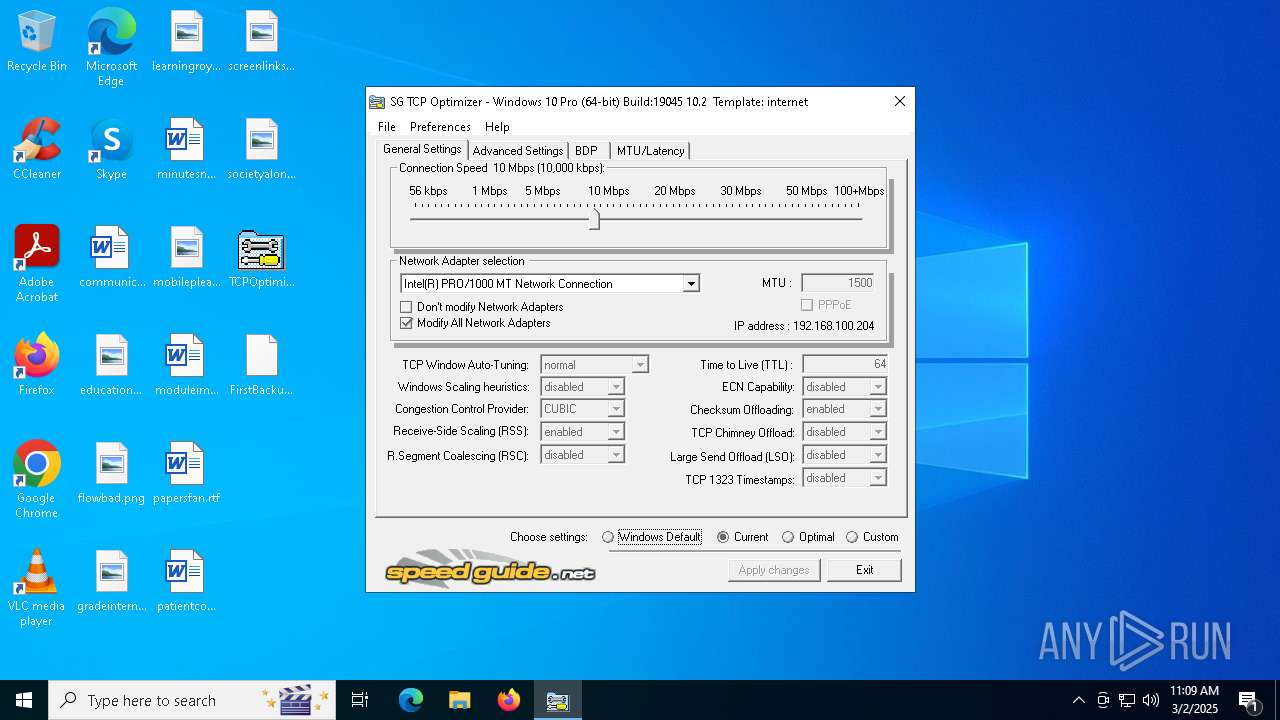Viewport: 1280px width, 720px height.
Task: Open the TCP Window Auto-Tuning dropdown
Action: (x=640, y=365)
